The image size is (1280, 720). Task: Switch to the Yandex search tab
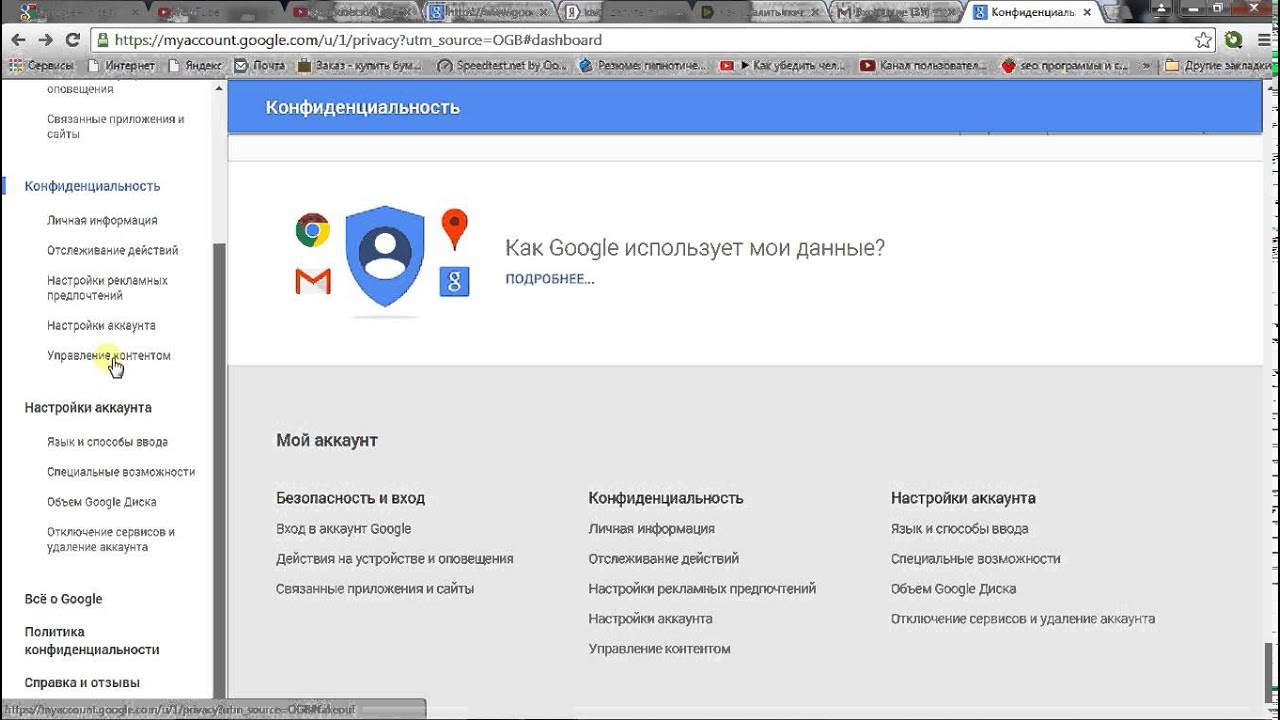click(625, 12)
